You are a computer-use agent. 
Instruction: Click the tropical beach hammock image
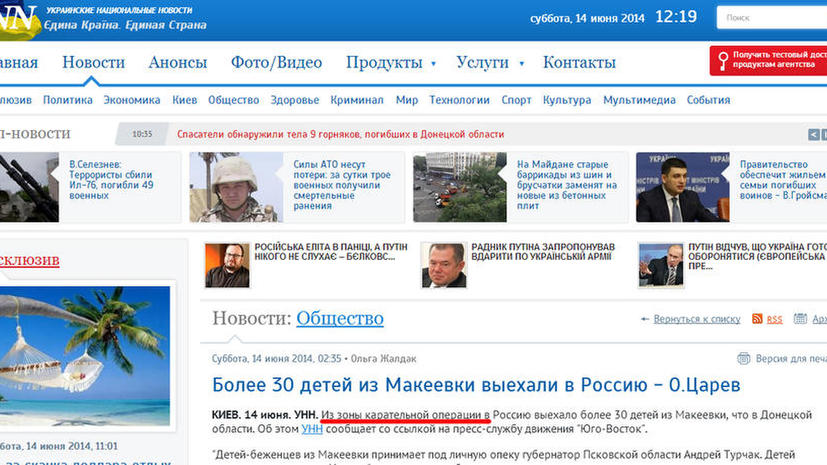(x=85, y=356)
